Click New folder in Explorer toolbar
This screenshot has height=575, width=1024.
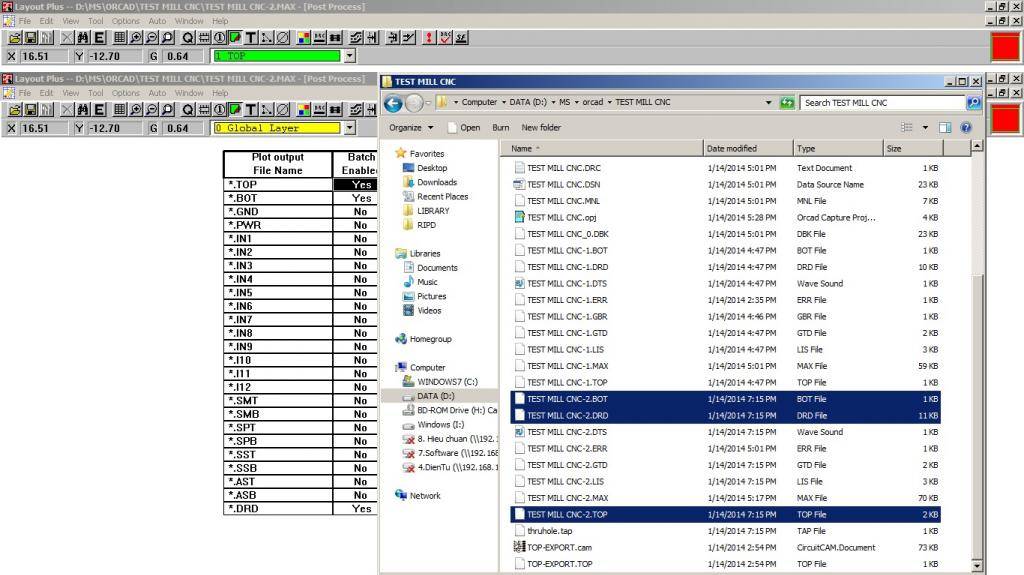click(541, 127)
